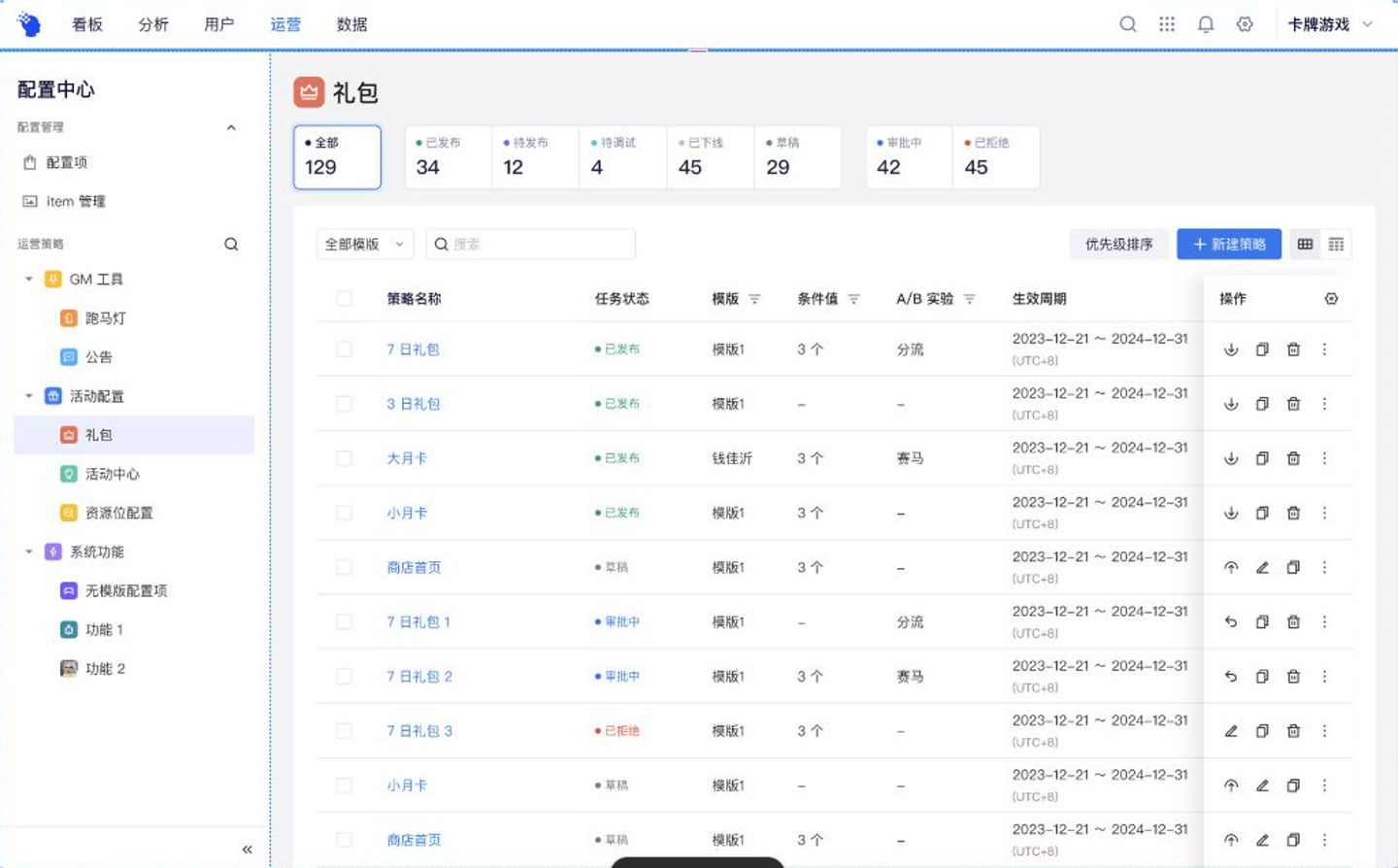The image size is (1398, 868).
Task: Delete the 大月卡 strategy
Action: click(1293, 458)
